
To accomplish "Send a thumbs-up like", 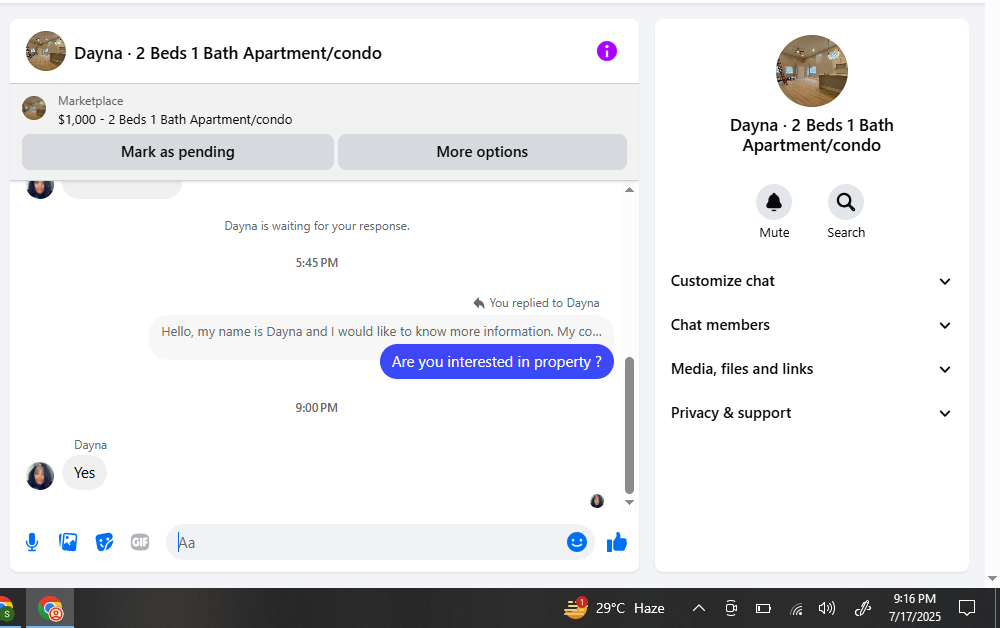I will point(617,543).
